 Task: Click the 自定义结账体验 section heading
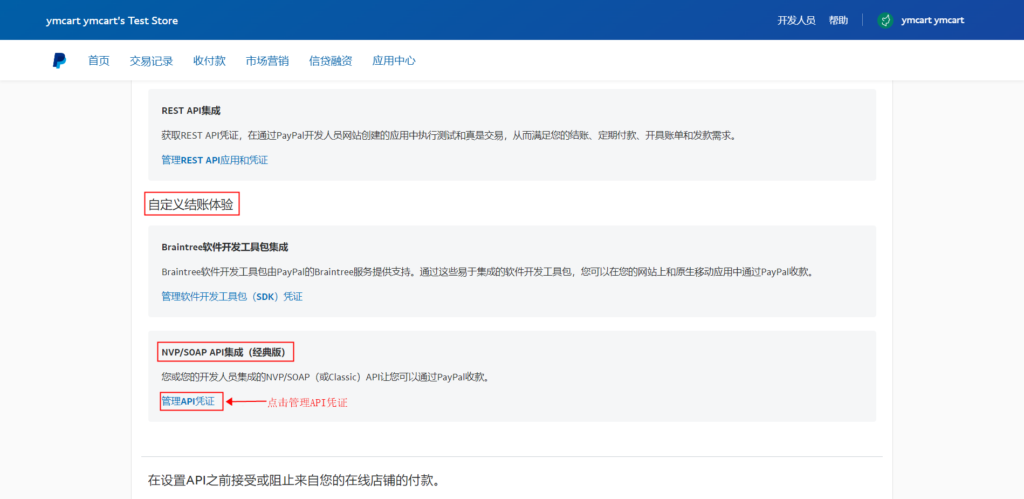[x=194, y=204]
